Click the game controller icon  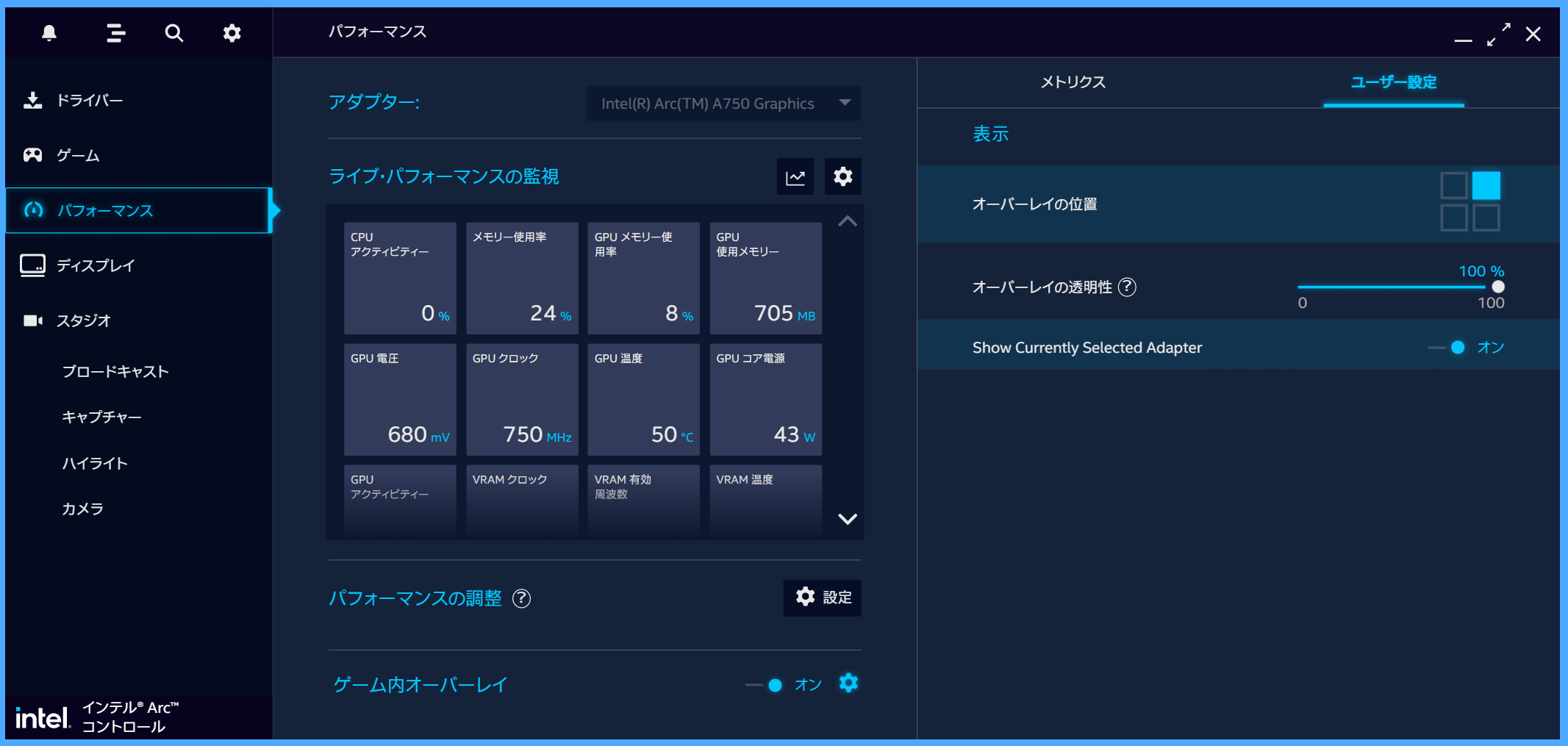coord(32,155)
